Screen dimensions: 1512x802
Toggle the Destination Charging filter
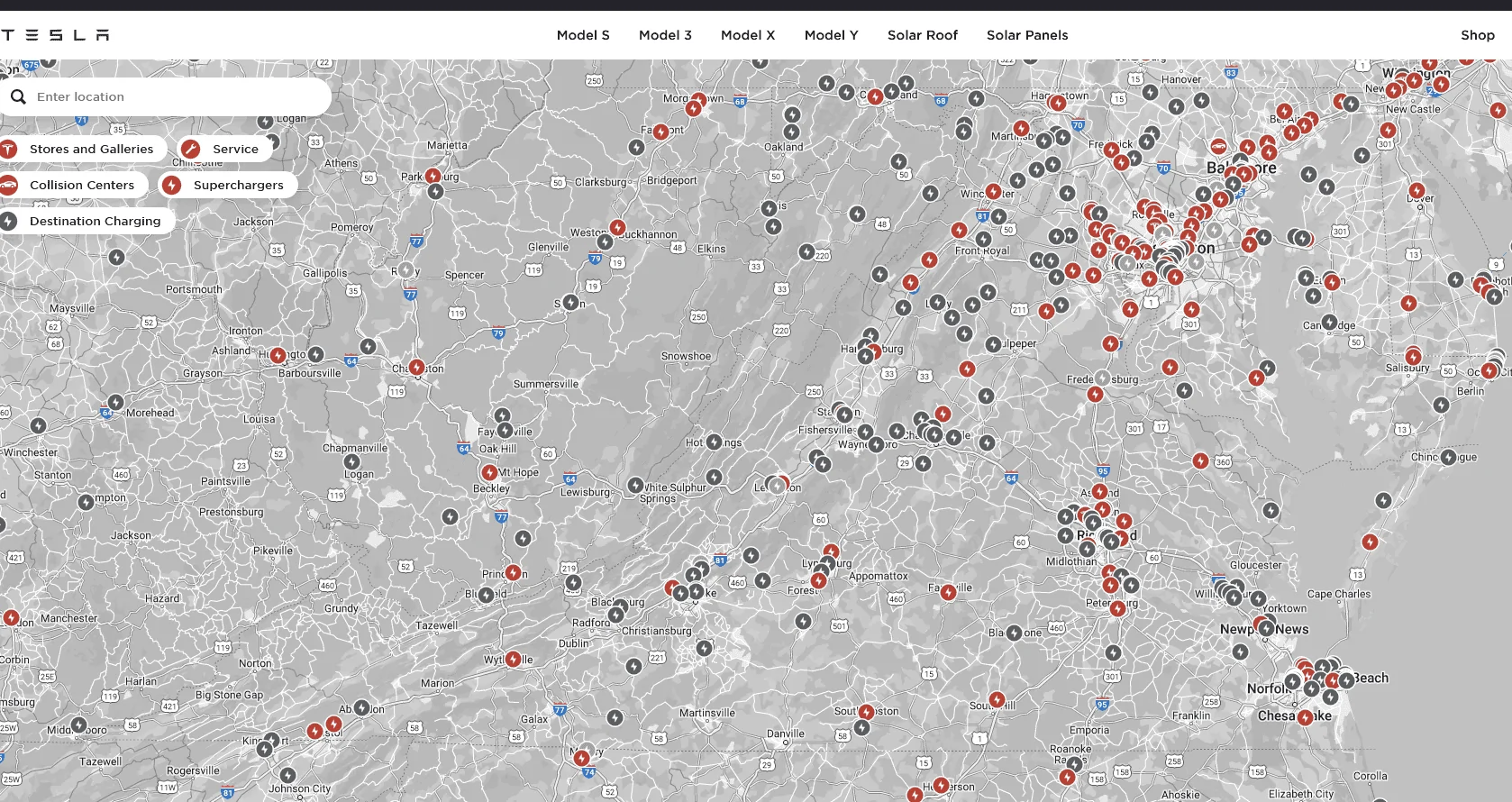click(87, 221)
